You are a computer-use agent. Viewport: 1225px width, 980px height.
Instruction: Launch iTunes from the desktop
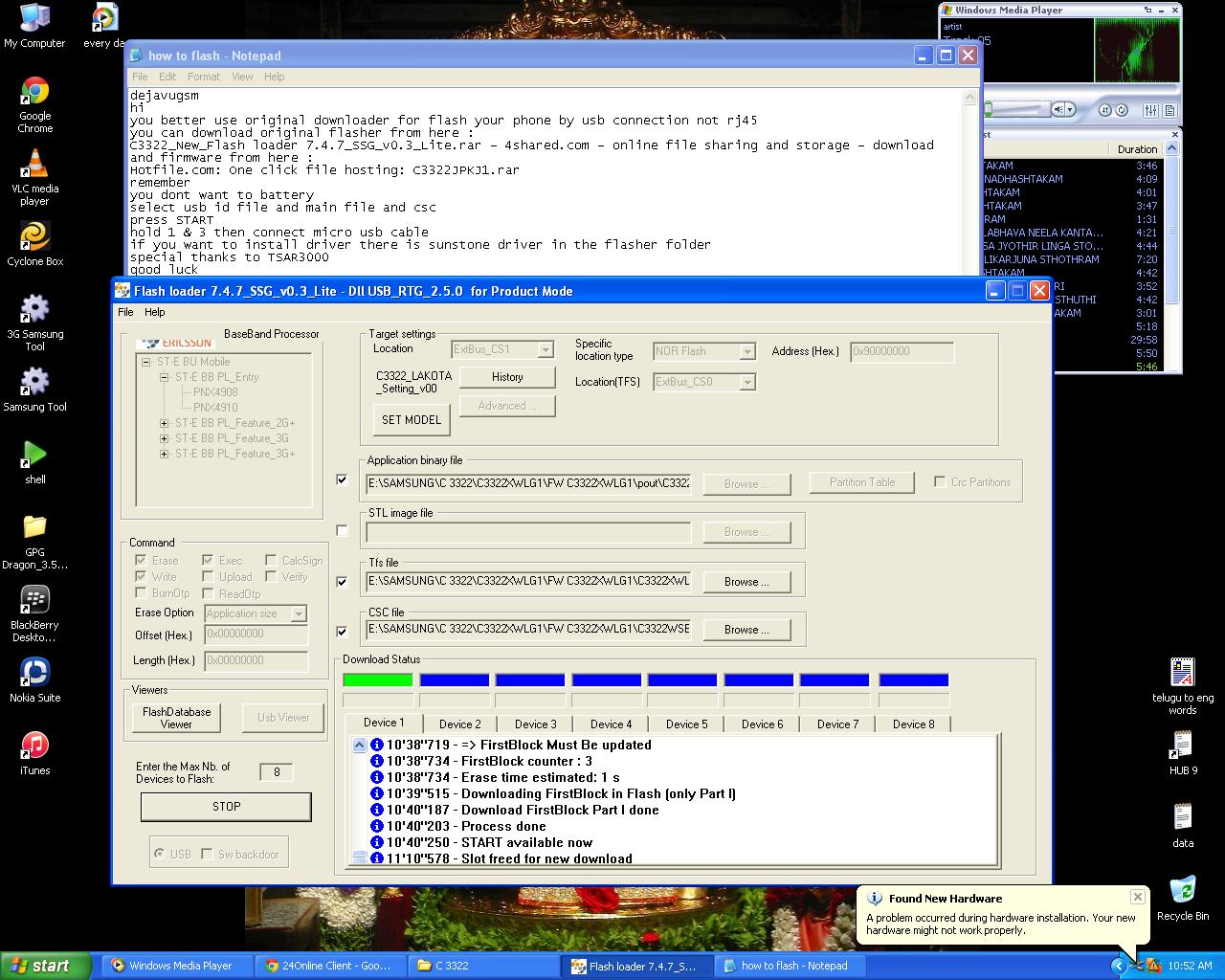tap(35, 753)
